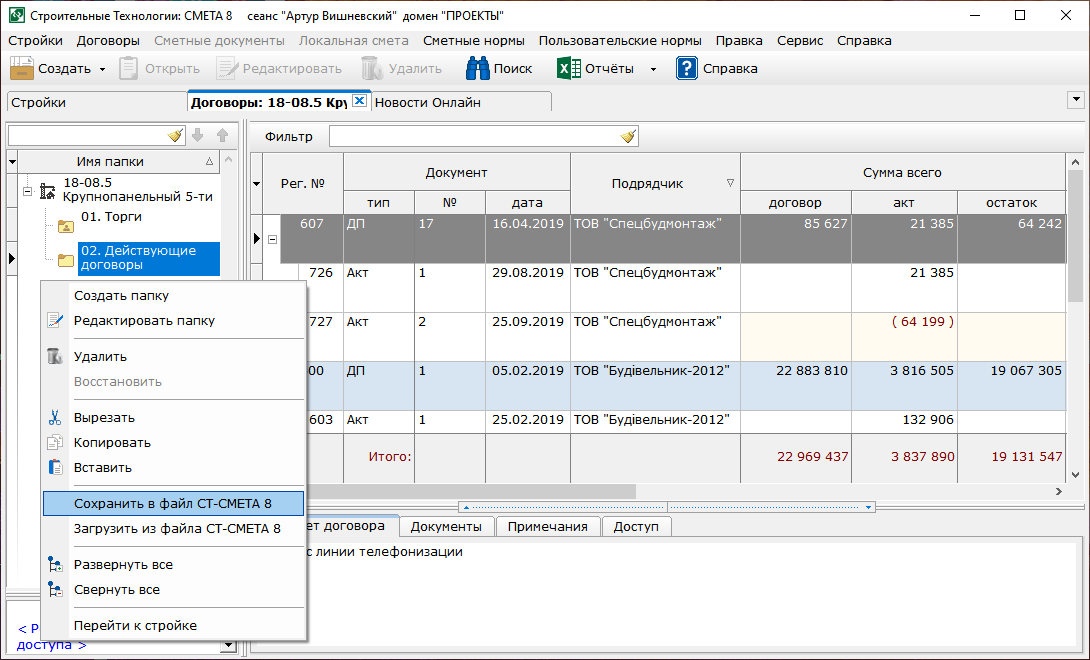This screenshot has width=1090, height=660.
Task: Clear the table filter with broom icon
Action: (628, 137)
